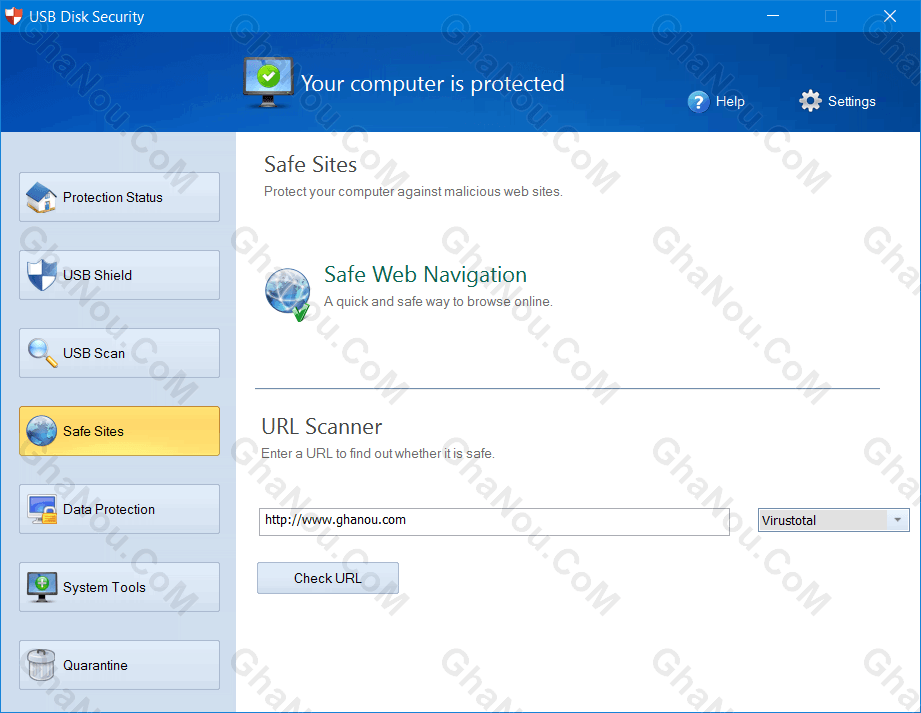
Task: Open the Quarantine section
Action: (x=119, y=665)
